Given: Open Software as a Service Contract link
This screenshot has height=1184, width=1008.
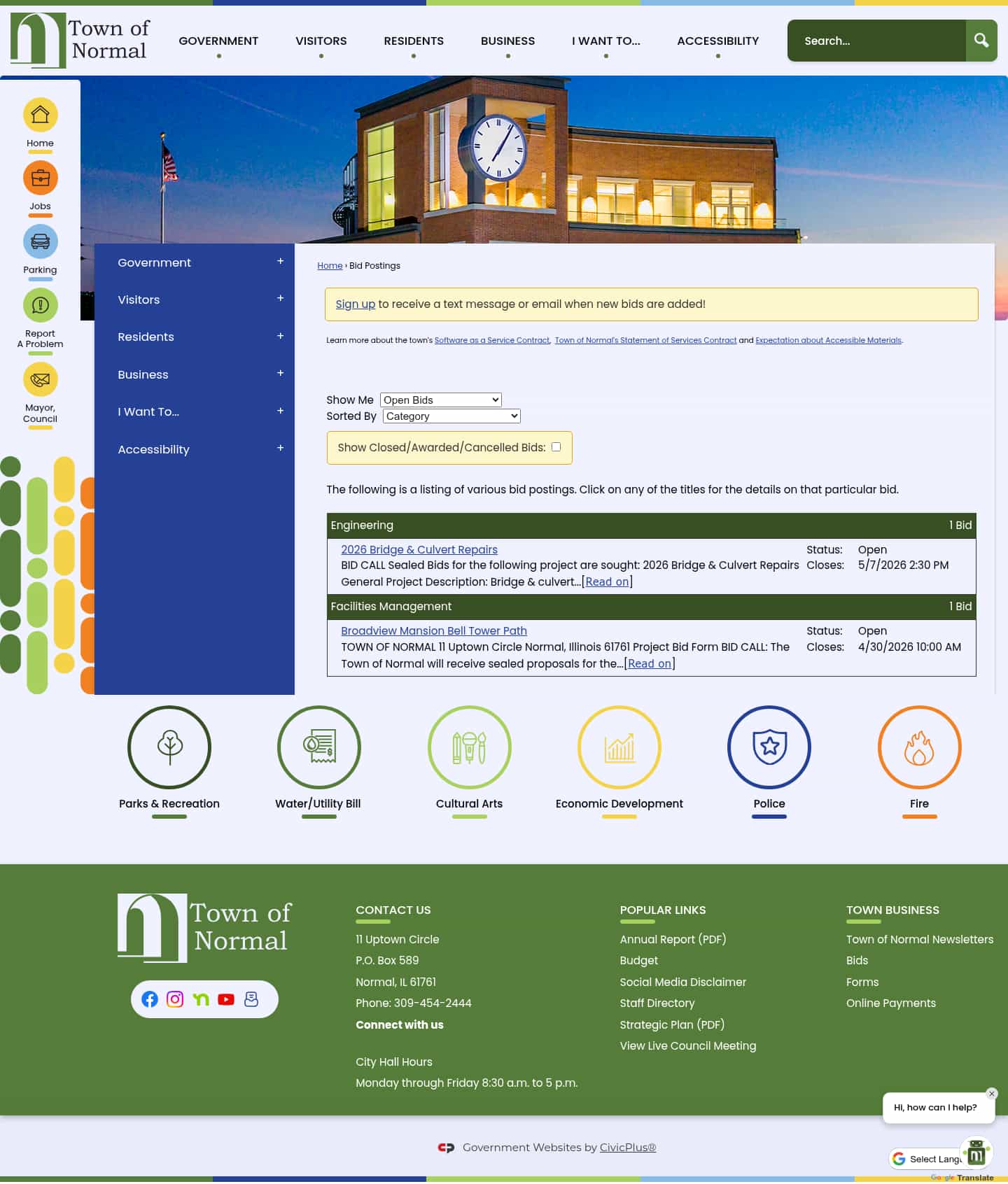Looking at the screenshot, I should point(492,341).
